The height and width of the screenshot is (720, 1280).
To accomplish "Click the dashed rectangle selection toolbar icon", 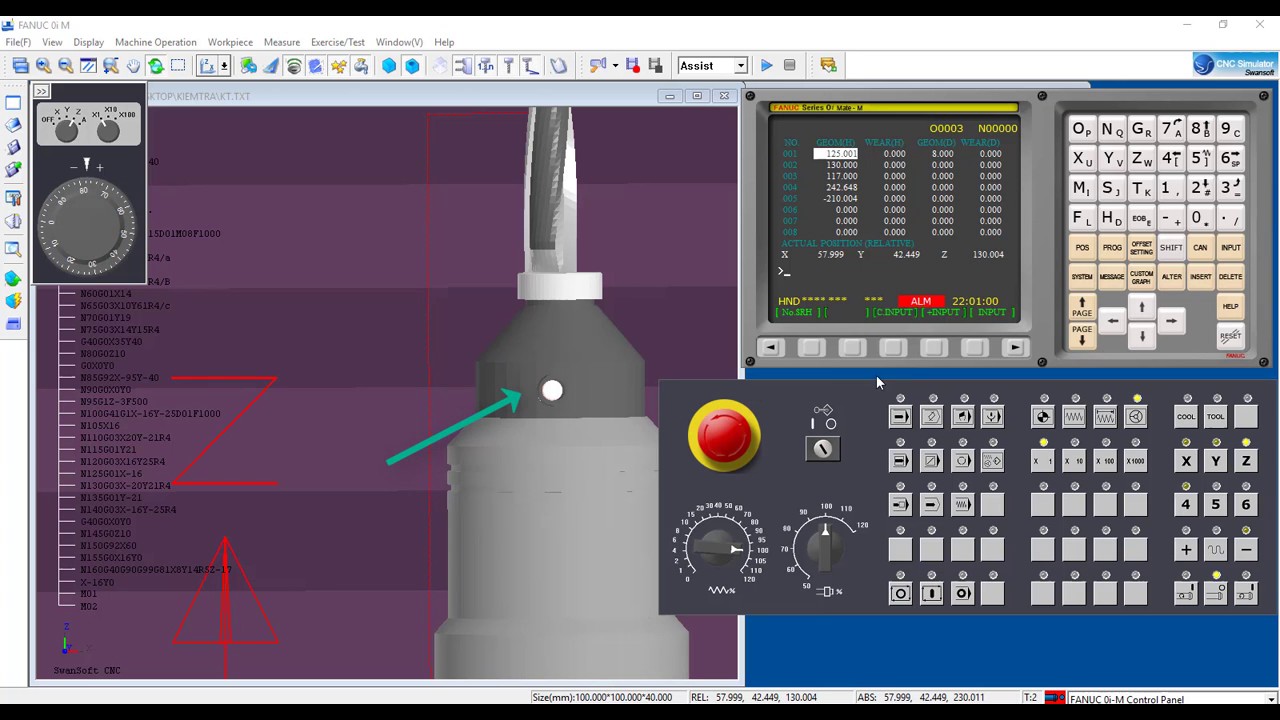I will tap(178, 65).
